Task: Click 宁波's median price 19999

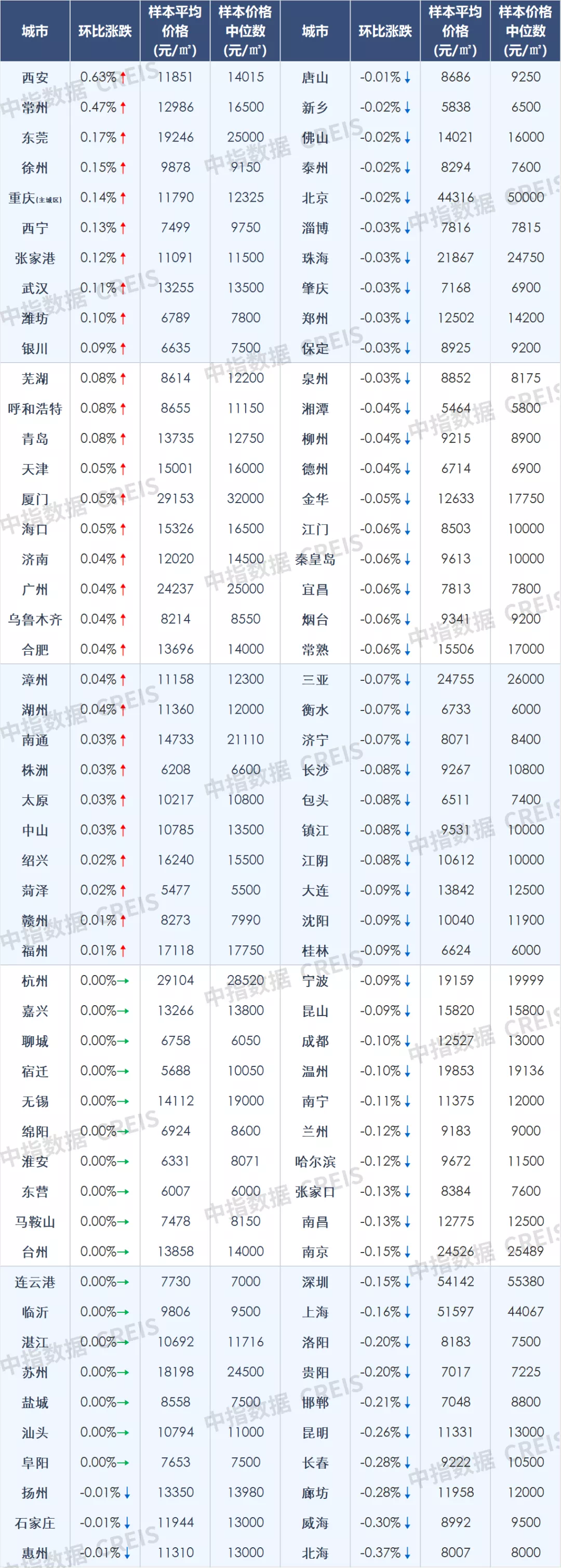Action: pos(526,981)
